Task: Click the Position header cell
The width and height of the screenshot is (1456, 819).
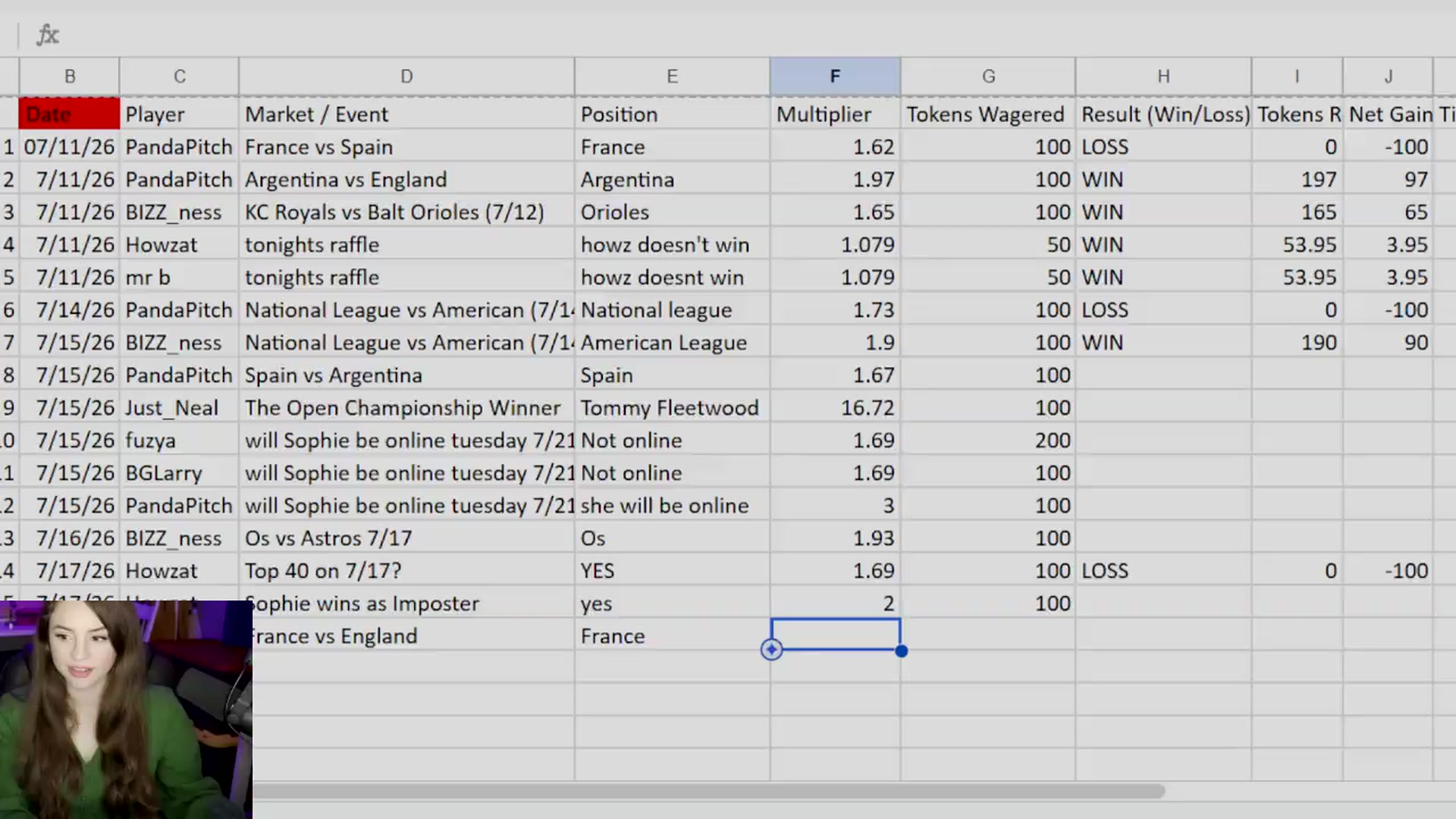Action: 672,114
